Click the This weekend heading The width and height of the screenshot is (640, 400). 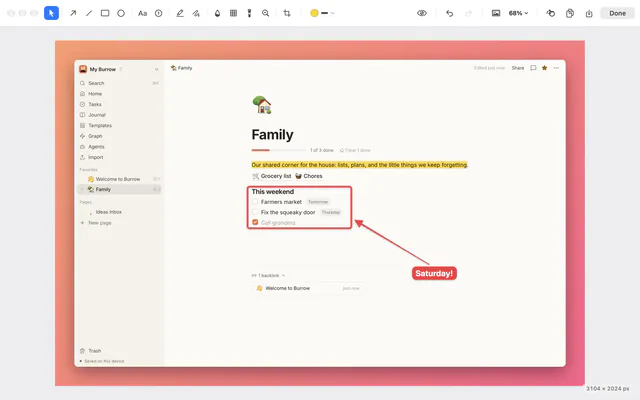(x=273, y=191)
